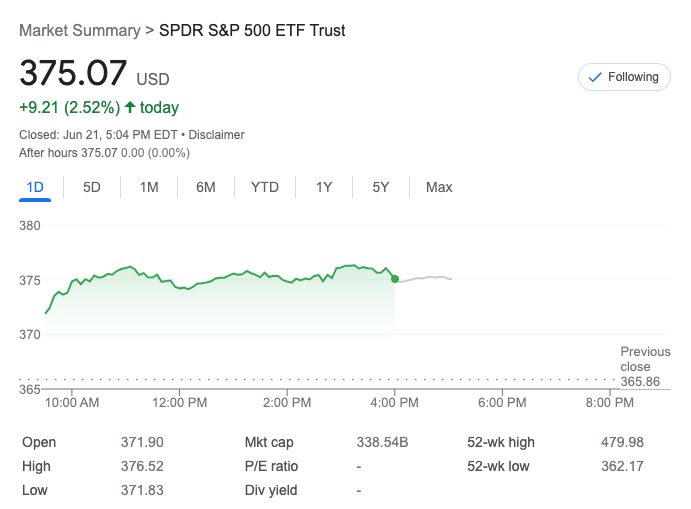Open the YTD chart view
The image size is (691, 509).
[265, 187]
